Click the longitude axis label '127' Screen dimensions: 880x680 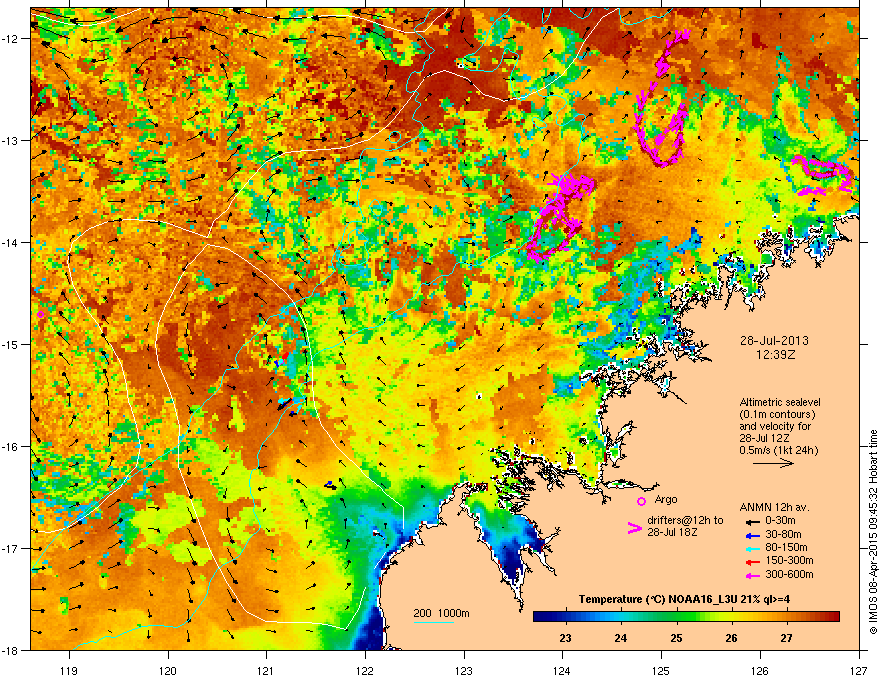859,670
